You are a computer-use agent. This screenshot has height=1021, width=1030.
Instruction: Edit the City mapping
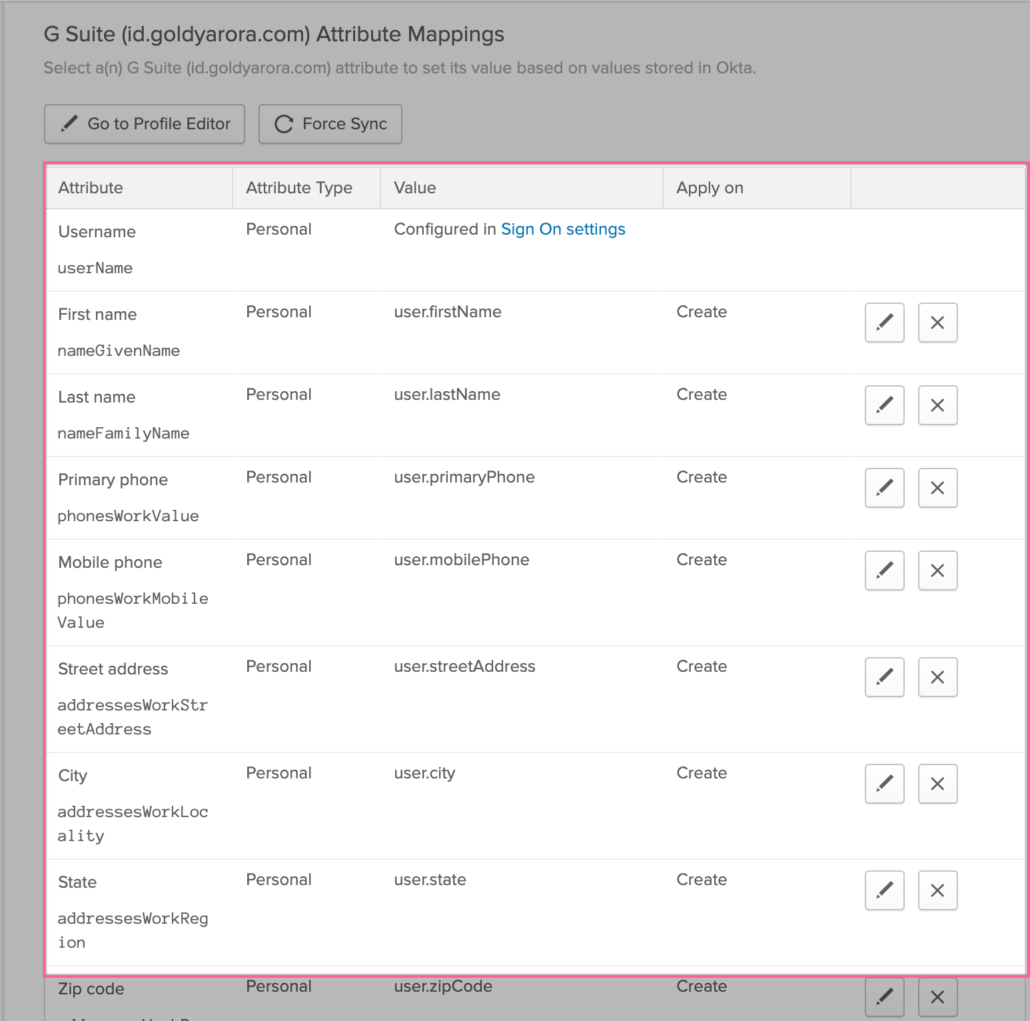pos(884,784)
